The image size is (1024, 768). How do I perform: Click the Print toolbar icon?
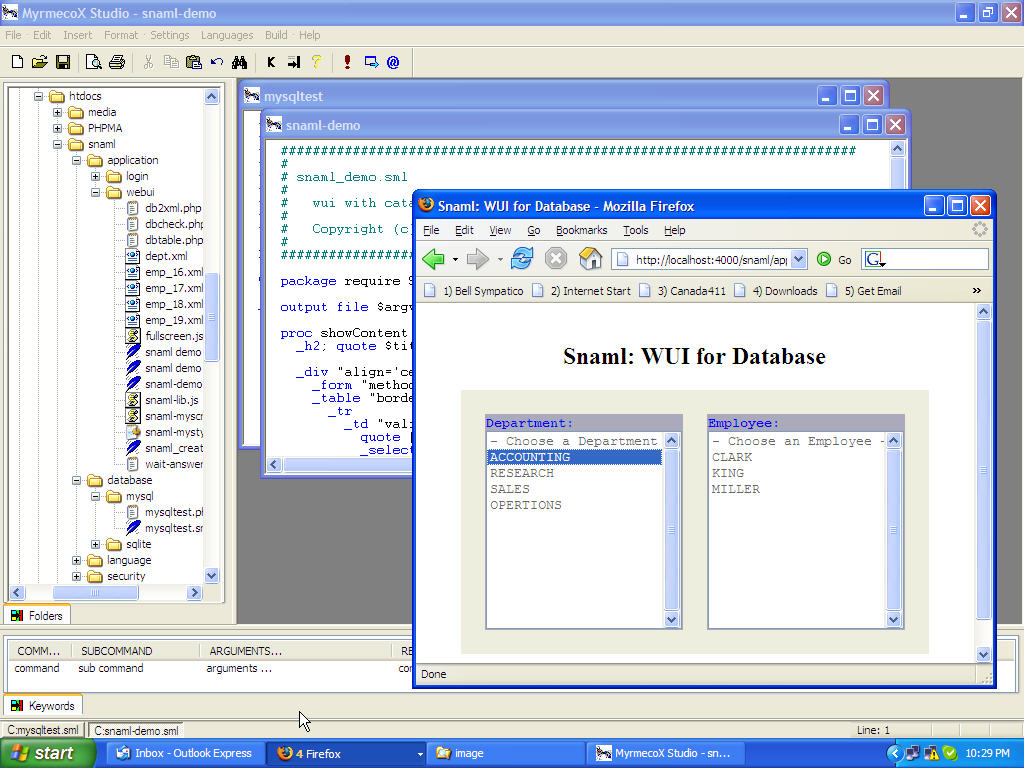pyautogui.click(x=117, y=62)
